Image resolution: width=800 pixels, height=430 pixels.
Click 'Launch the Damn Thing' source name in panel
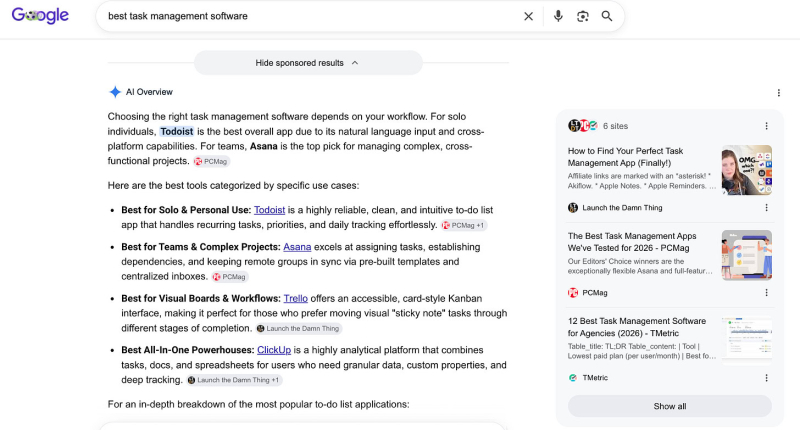[622, 208]
